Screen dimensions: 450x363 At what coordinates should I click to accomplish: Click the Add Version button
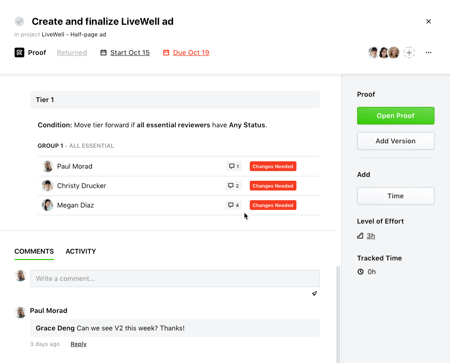tap(396, 141)
